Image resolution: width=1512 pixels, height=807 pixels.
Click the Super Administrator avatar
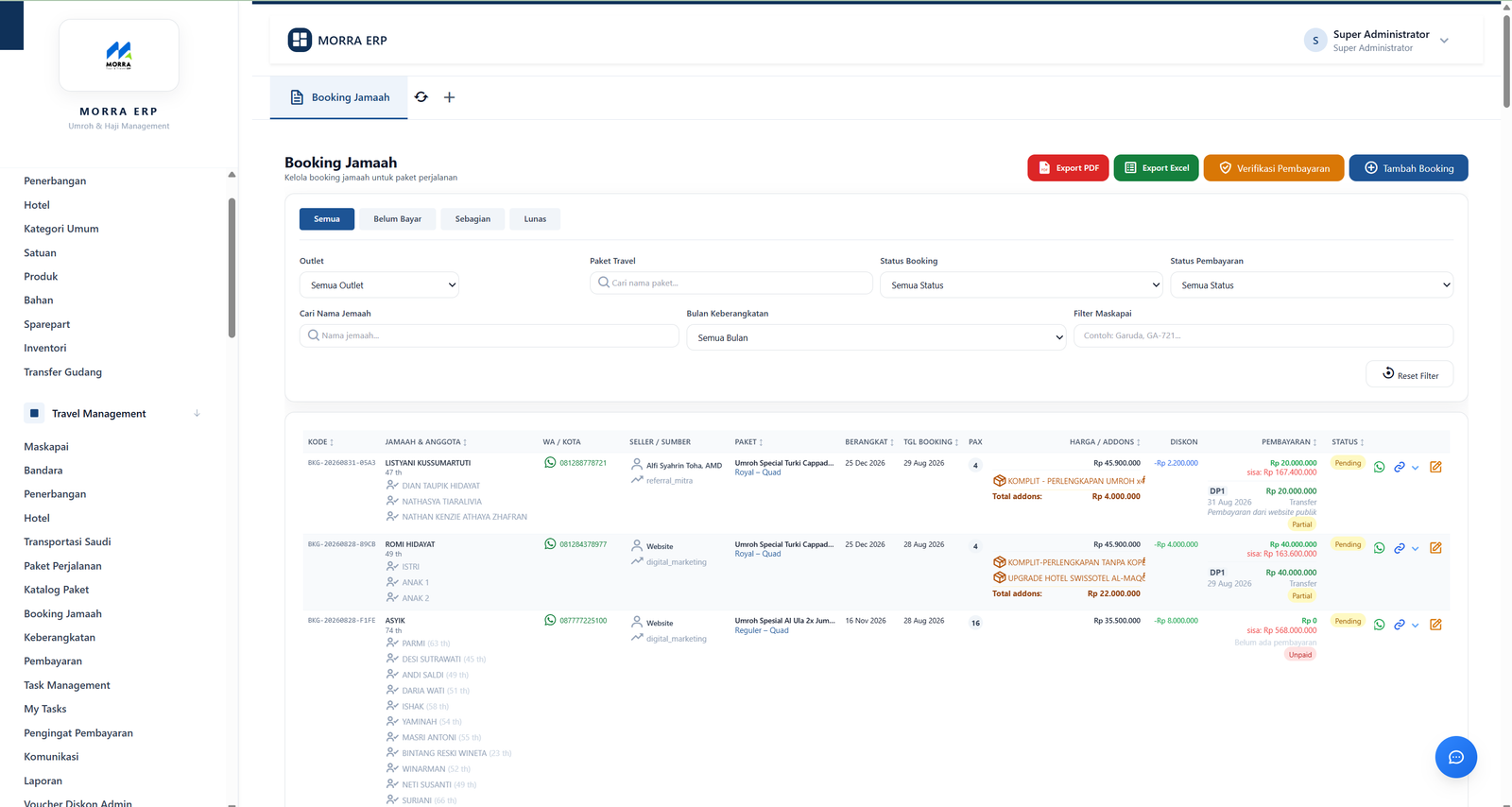[x=1315, y=41]
